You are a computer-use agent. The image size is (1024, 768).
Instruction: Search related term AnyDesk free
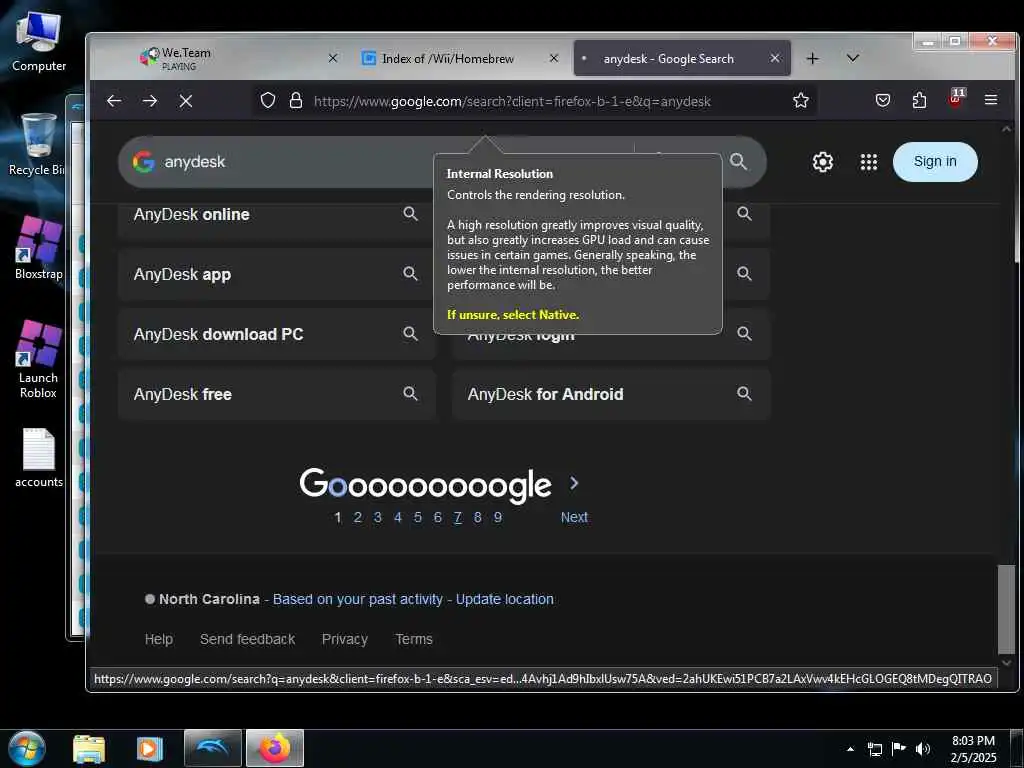pyautogui.click(x=277, y=394)
